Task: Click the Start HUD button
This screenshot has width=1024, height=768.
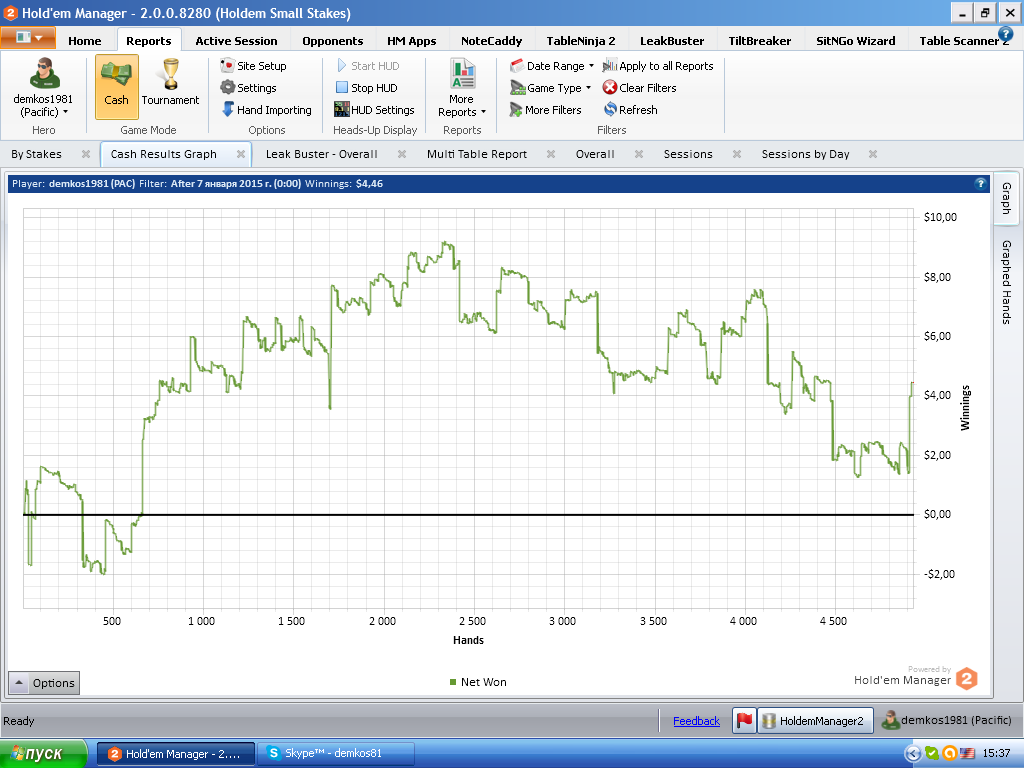Action: pos(368,66)
